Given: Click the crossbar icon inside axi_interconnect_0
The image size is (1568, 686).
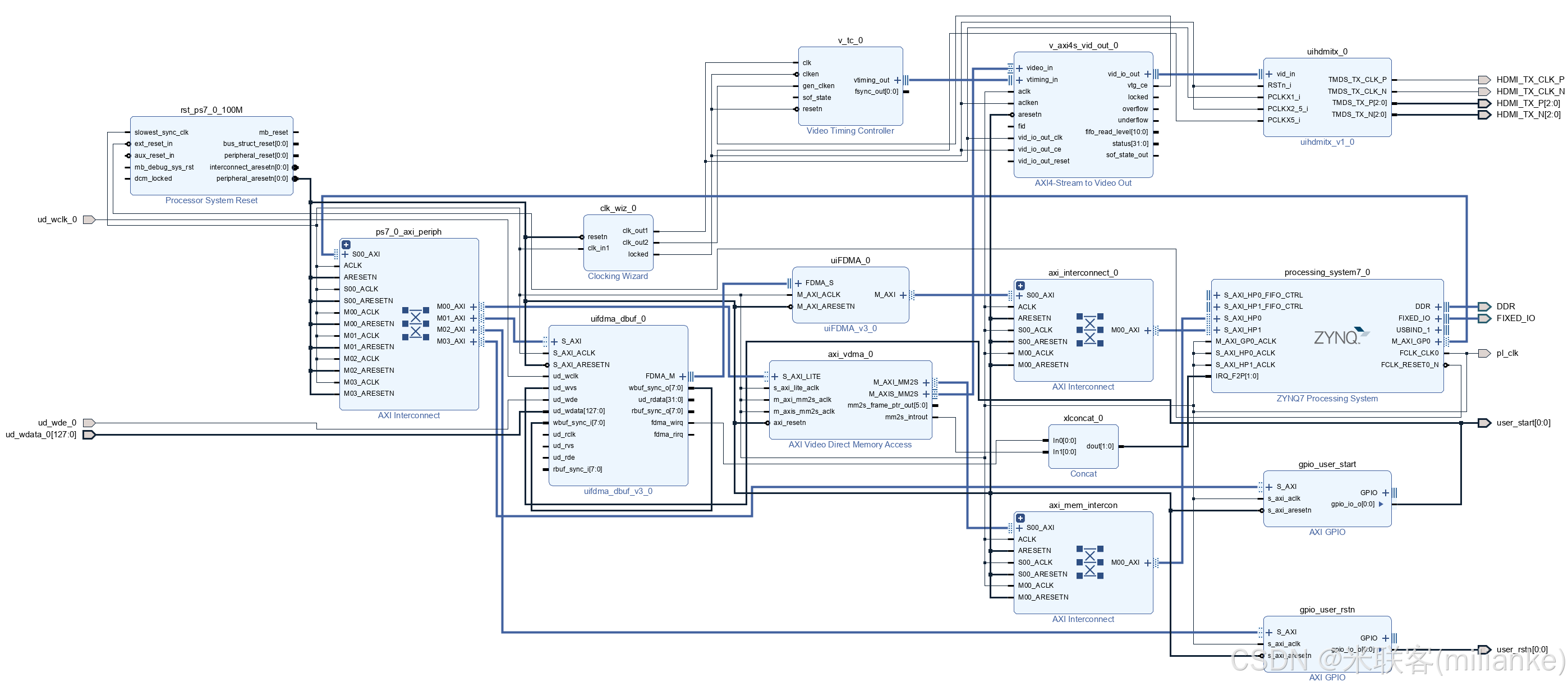Looking at the screenshot, I should pos(1089,330).
